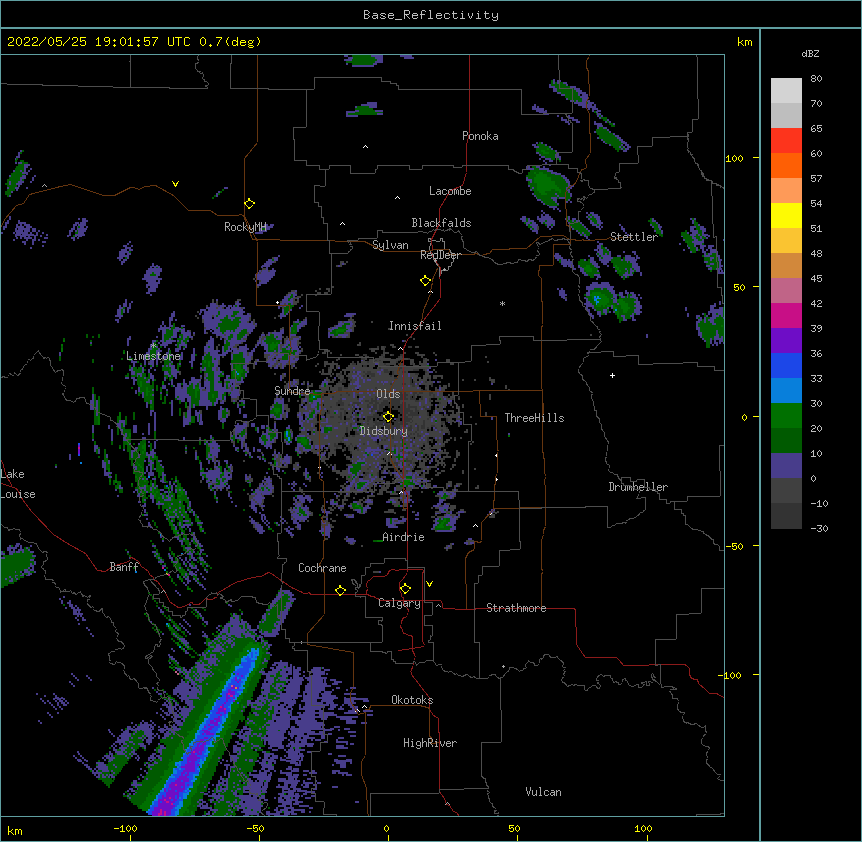Click the Banff town label
862x842 pixels.
124,567
